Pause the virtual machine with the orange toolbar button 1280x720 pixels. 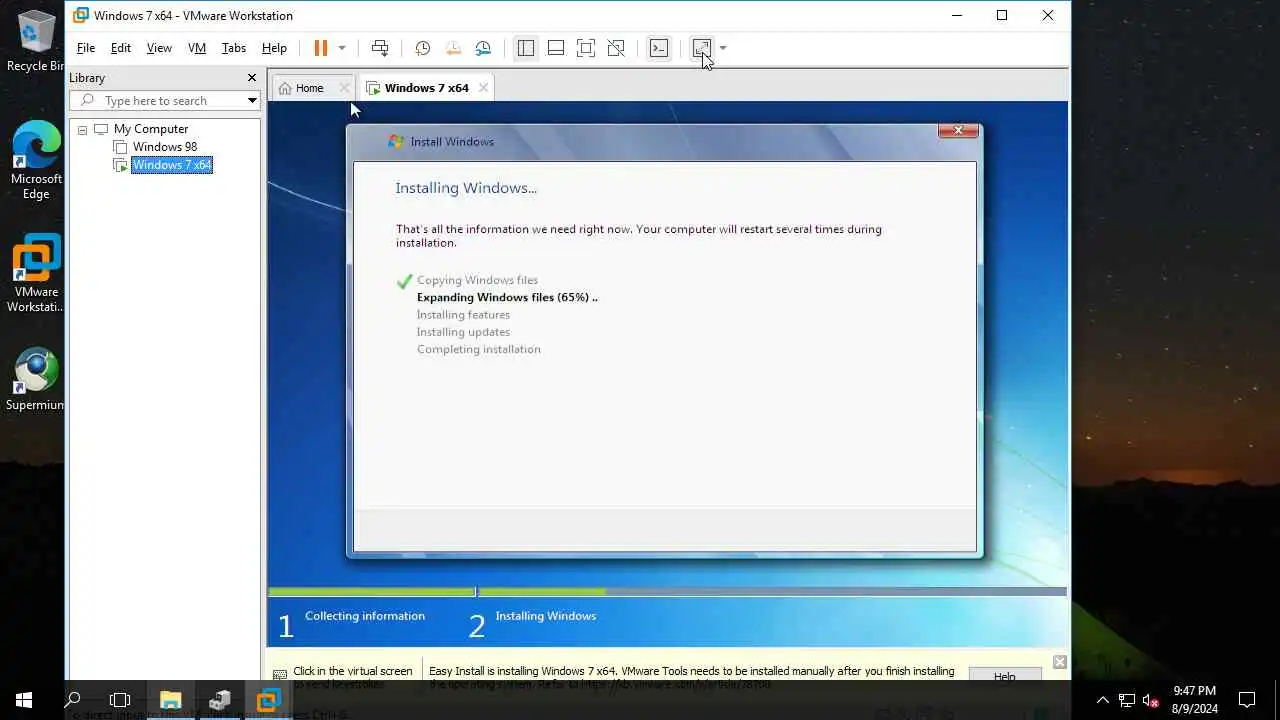pyautogui.click(x=321, y=48)
